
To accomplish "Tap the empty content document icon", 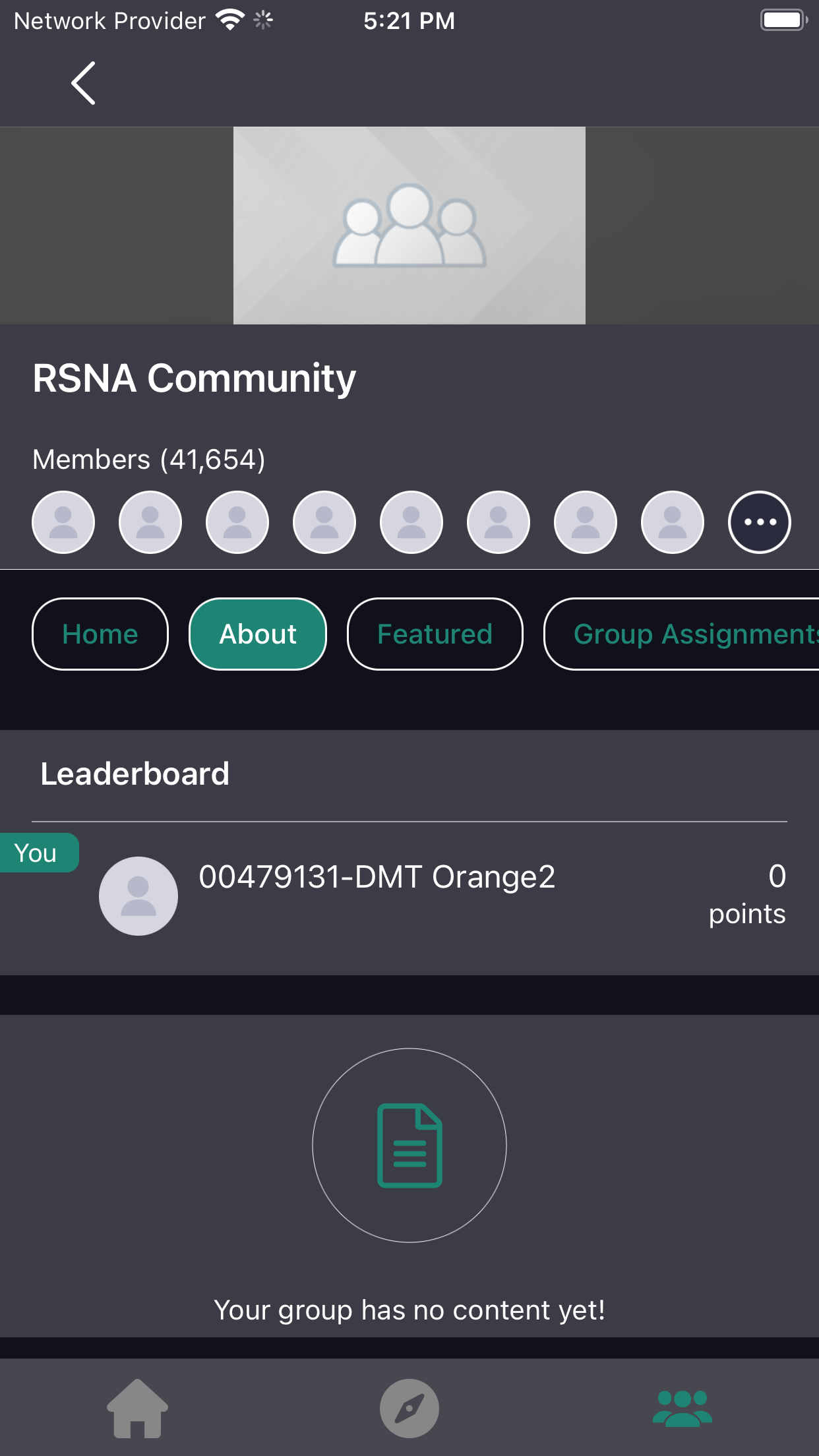I will point(409,1145).
